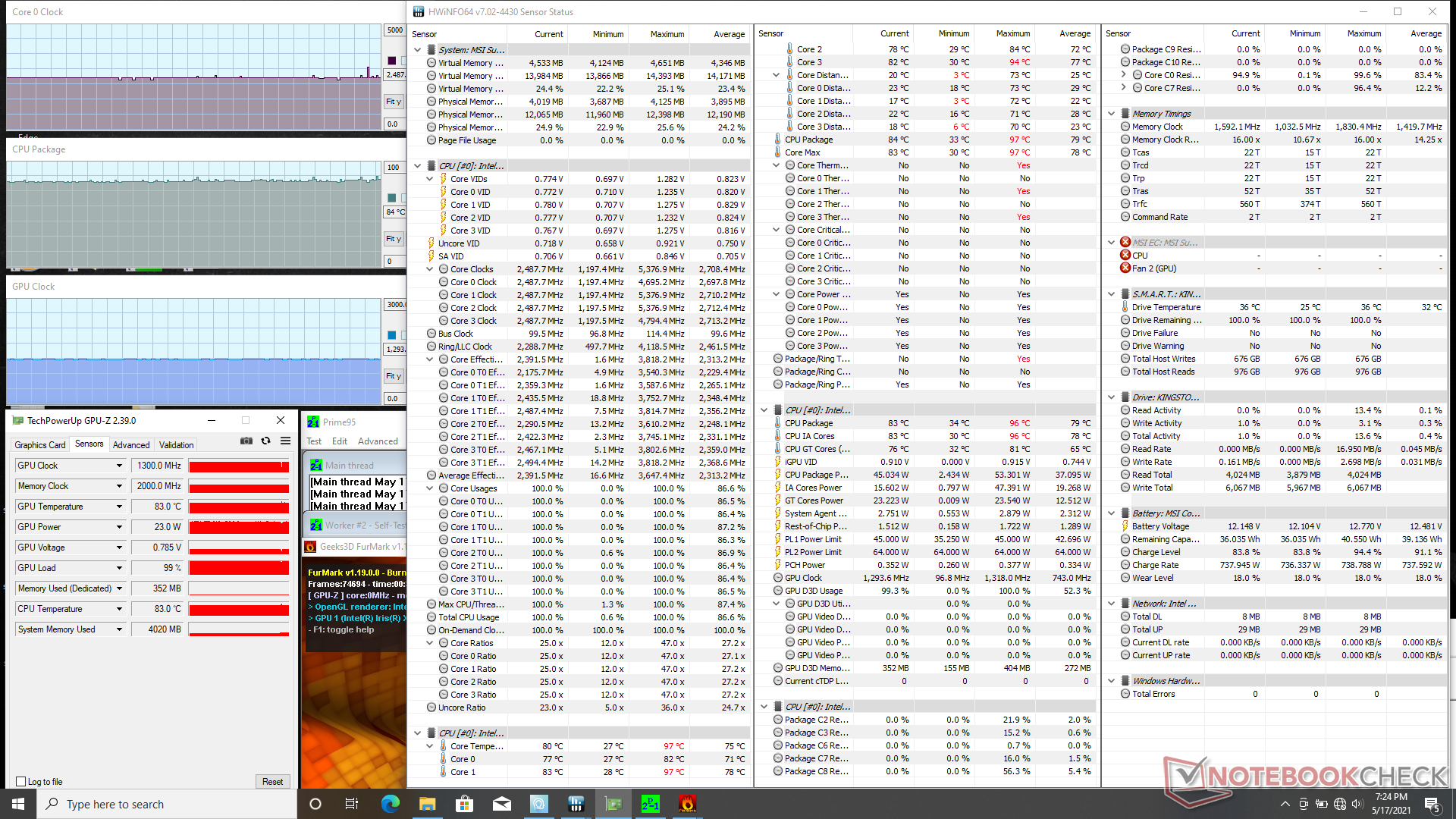The height and width of the screenshot is (819, 1456).
Task: Click the GPU-Z taskbar icon
Action: [x=613, y=804]
